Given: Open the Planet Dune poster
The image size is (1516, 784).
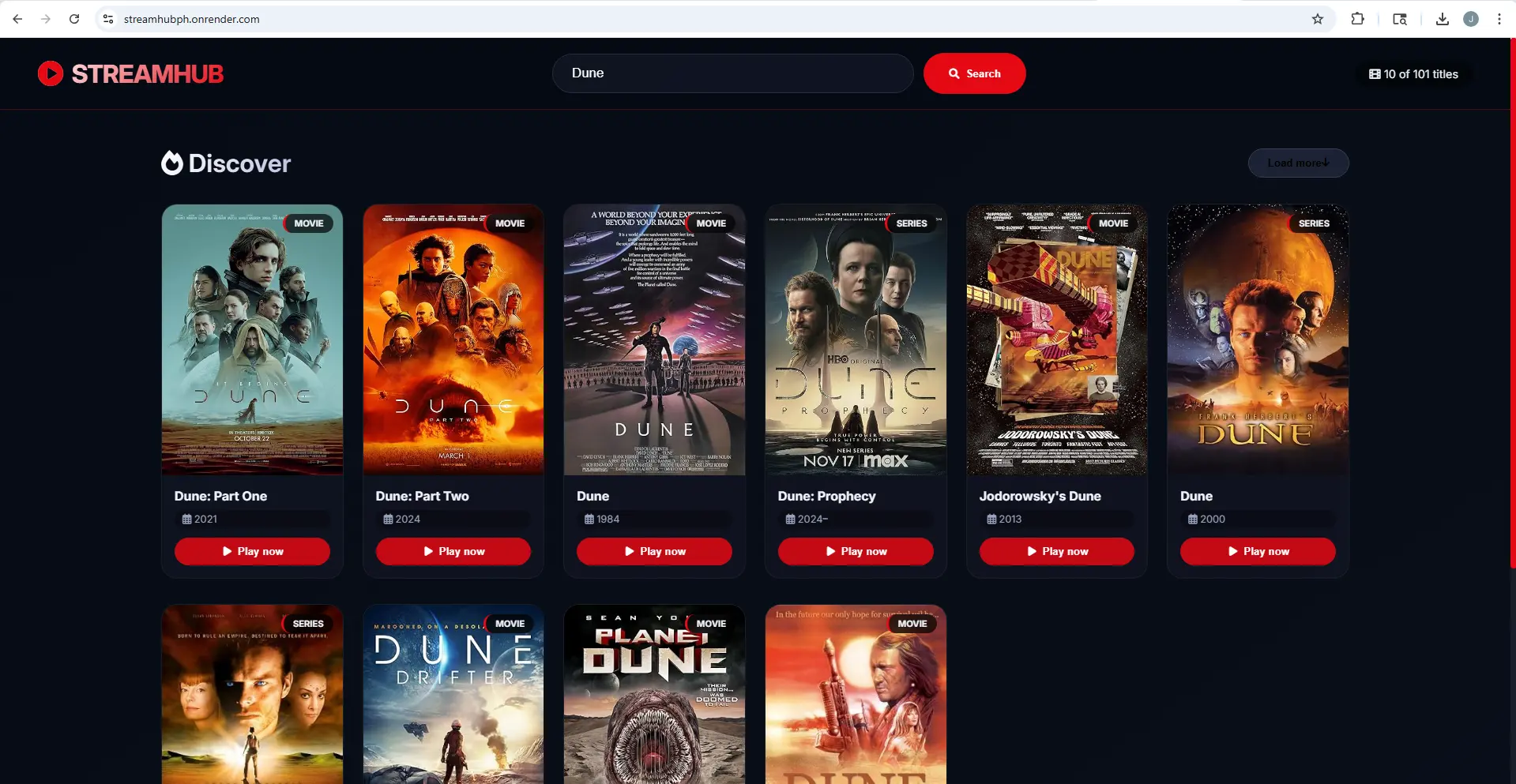Looking at the screenshot, I should click(x=654, y=695).
